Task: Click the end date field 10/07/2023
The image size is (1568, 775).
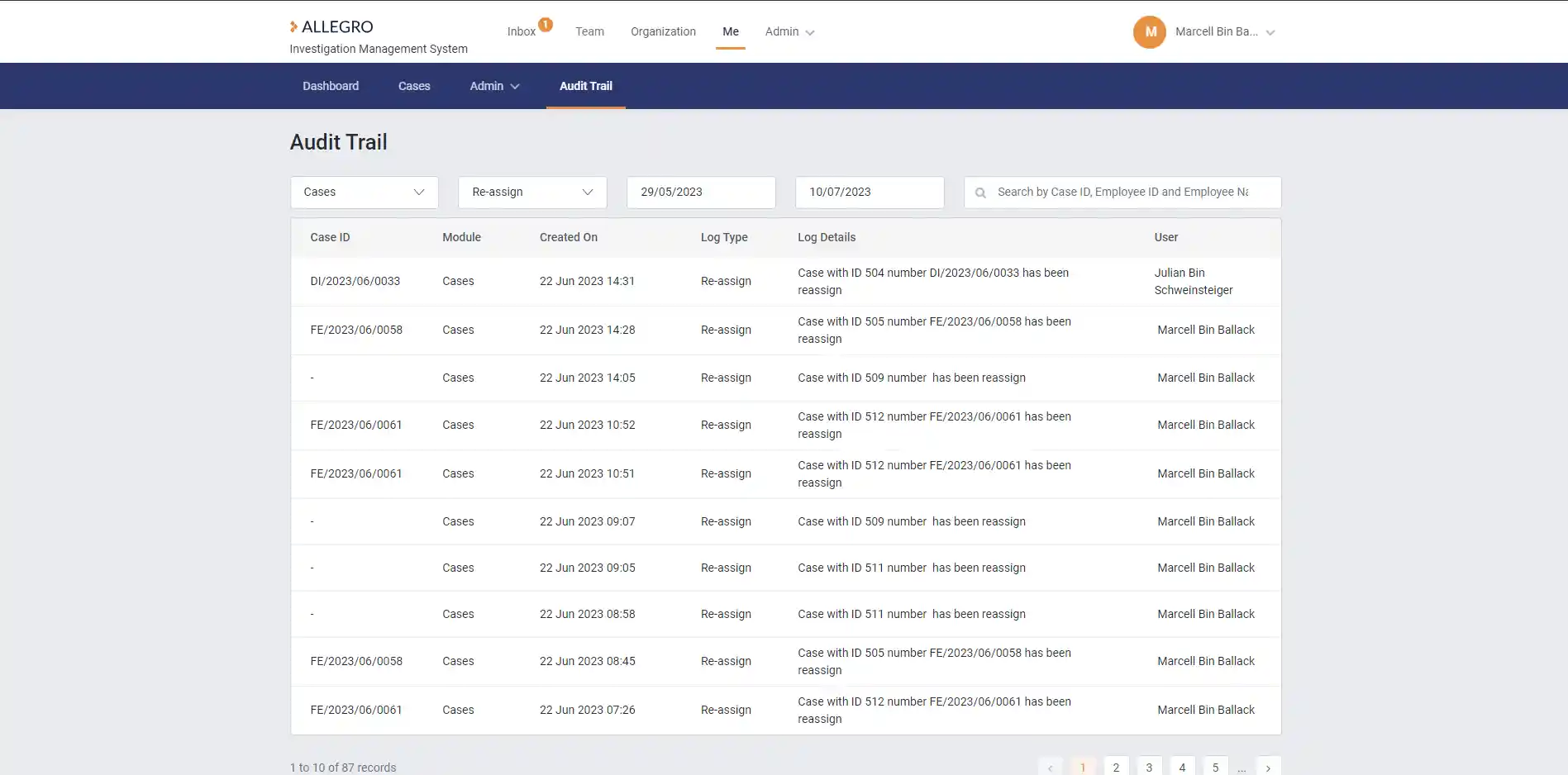Action: (870, 193)
